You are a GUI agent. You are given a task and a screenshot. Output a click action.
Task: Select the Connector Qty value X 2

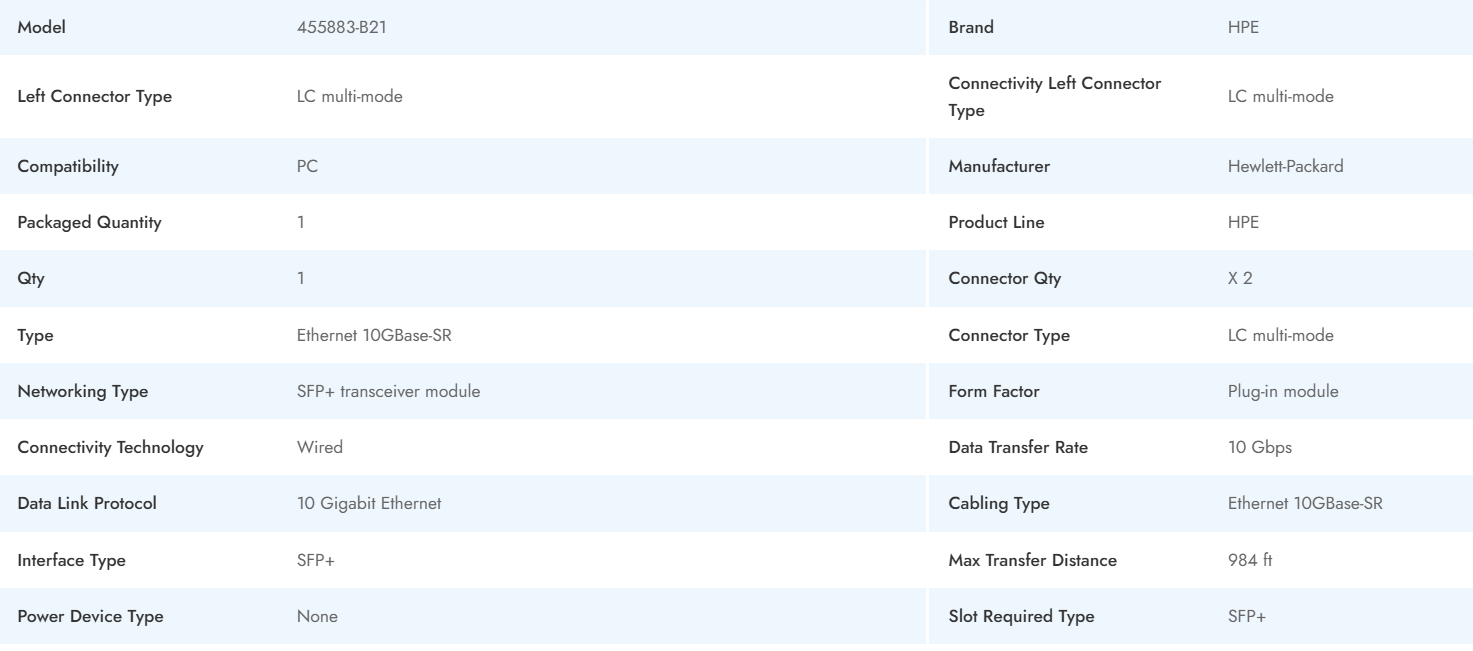point(1239,279)
